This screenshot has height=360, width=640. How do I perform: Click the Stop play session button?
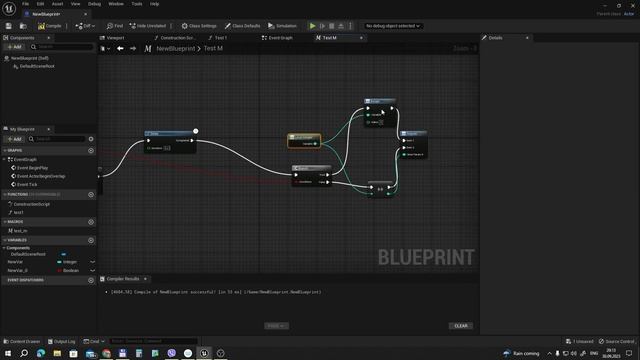[332, 26]
